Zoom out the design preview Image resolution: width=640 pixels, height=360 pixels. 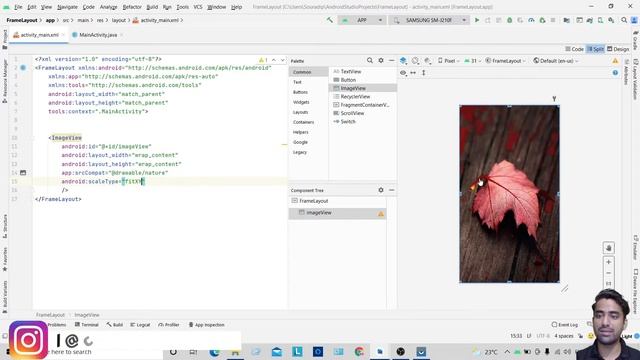(609, 273)
